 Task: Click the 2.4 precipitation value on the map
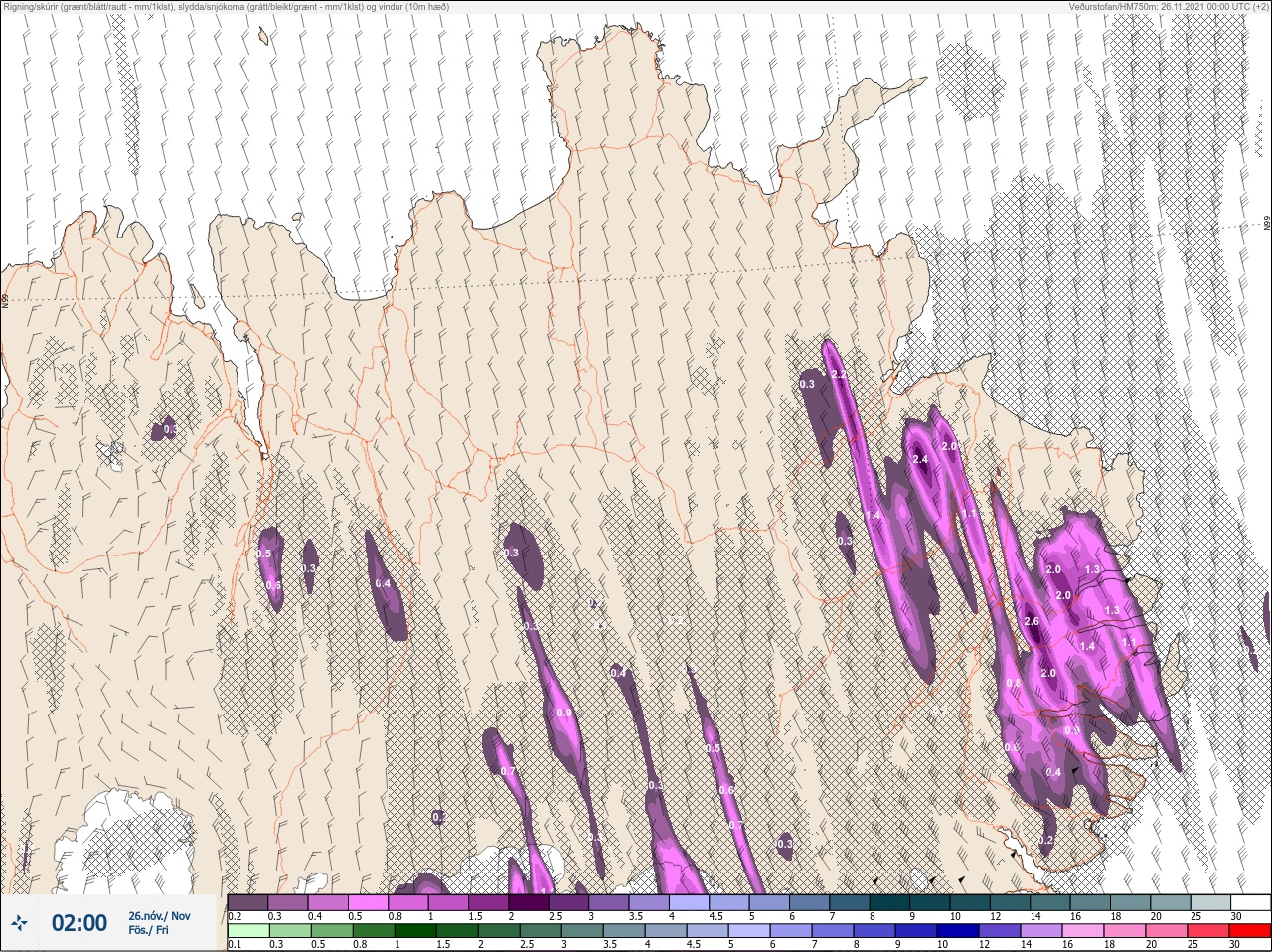coord(920,459)
